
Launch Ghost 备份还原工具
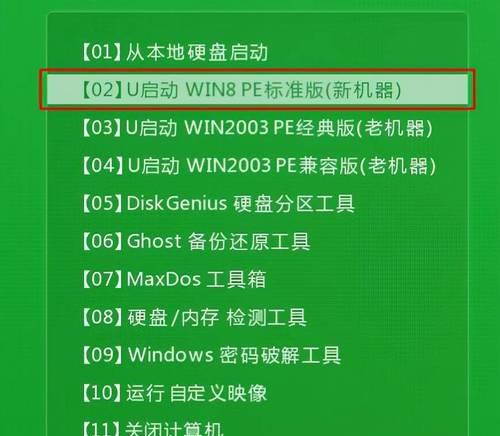tap(196, 241)
